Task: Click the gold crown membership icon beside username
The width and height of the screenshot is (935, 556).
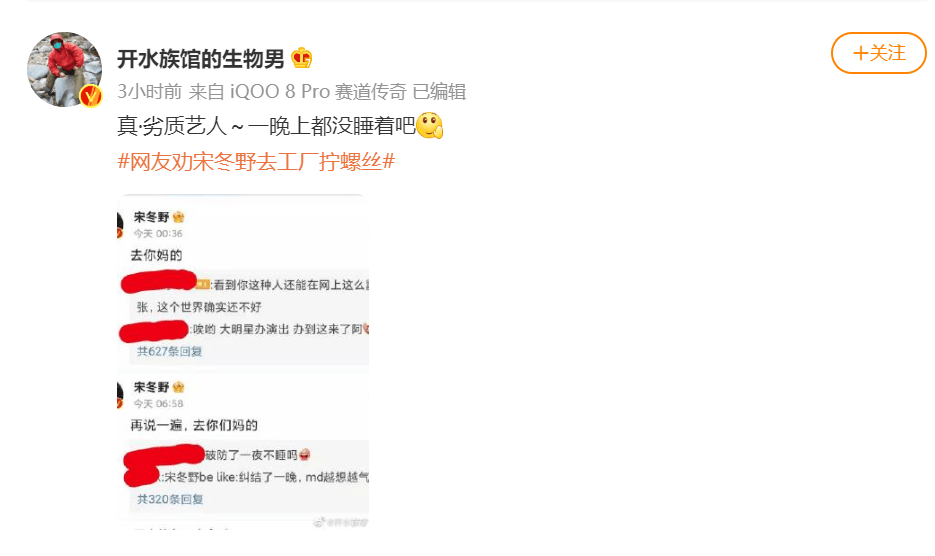Action: [x=302, y=58]
